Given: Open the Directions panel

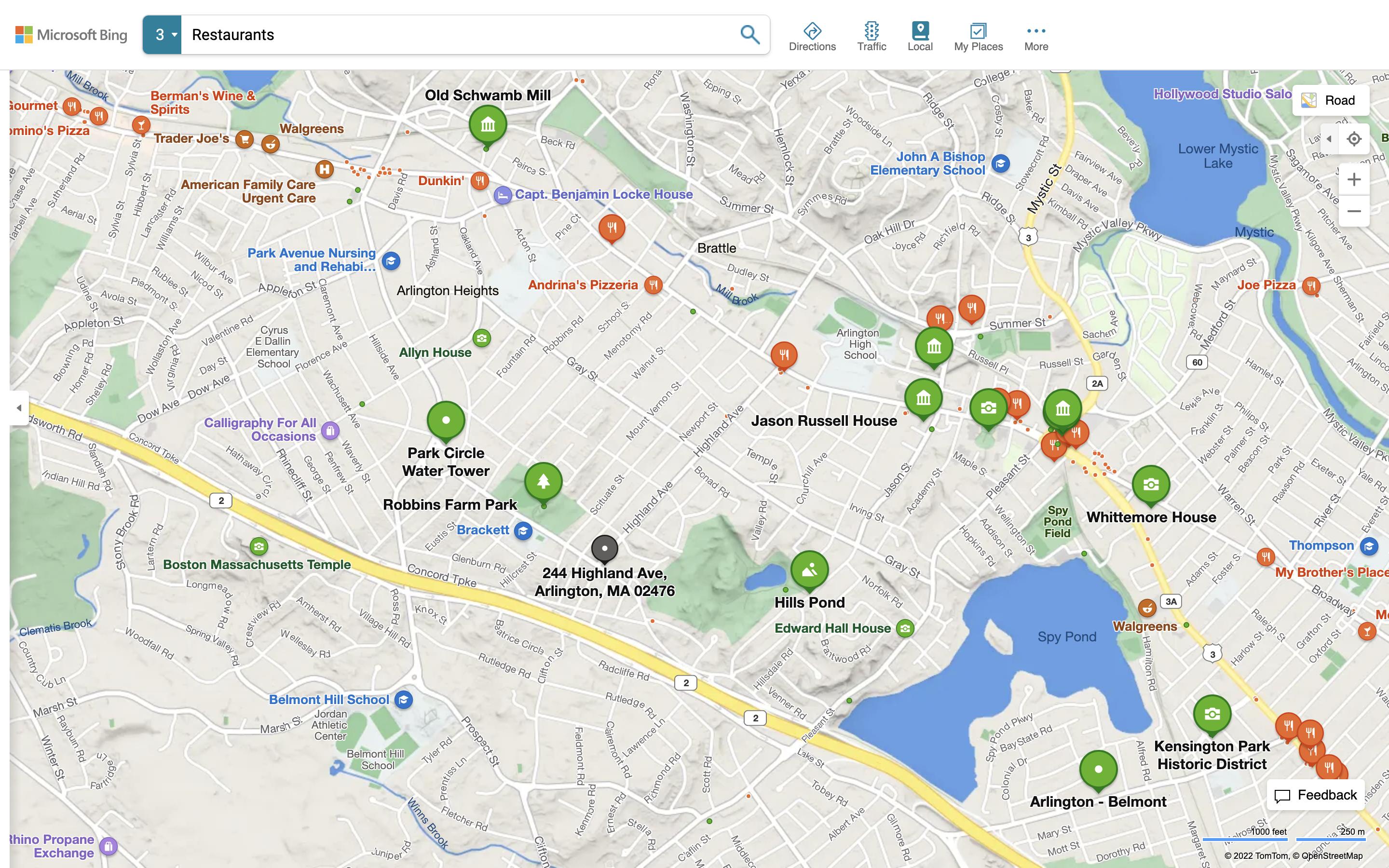Looking at the screenshot, I should [812, 37].
